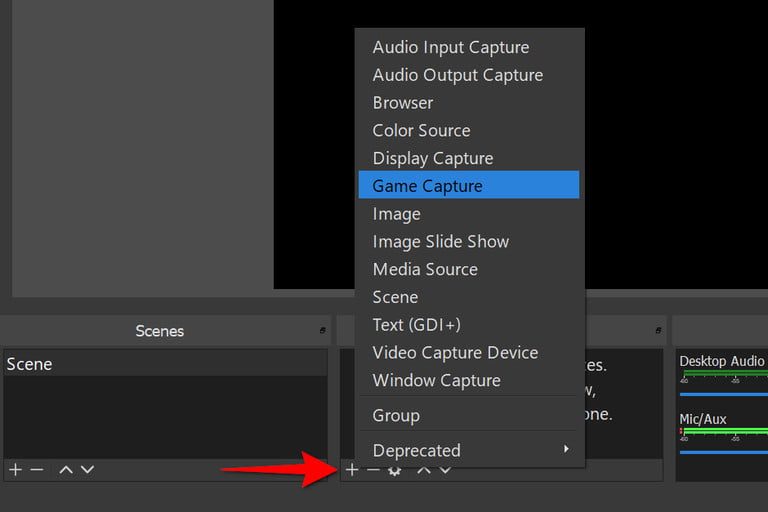
Task: Remove scene using the minus icon
Action: pos(37,469)
